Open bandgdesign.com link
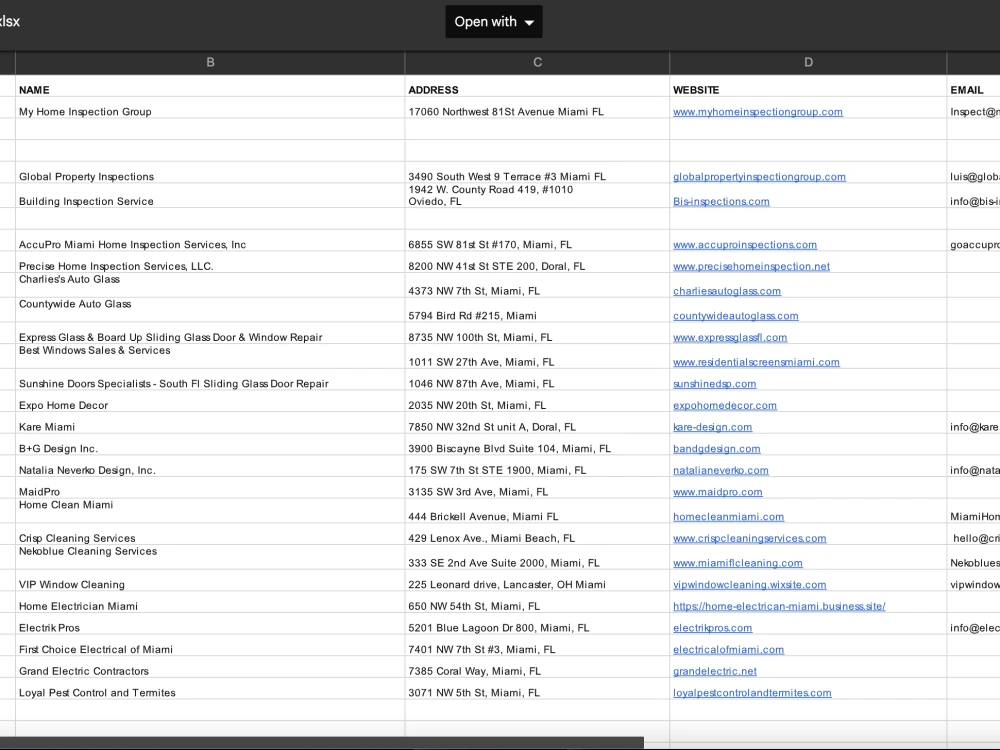1000x750 pixels. tap(717, 450)
